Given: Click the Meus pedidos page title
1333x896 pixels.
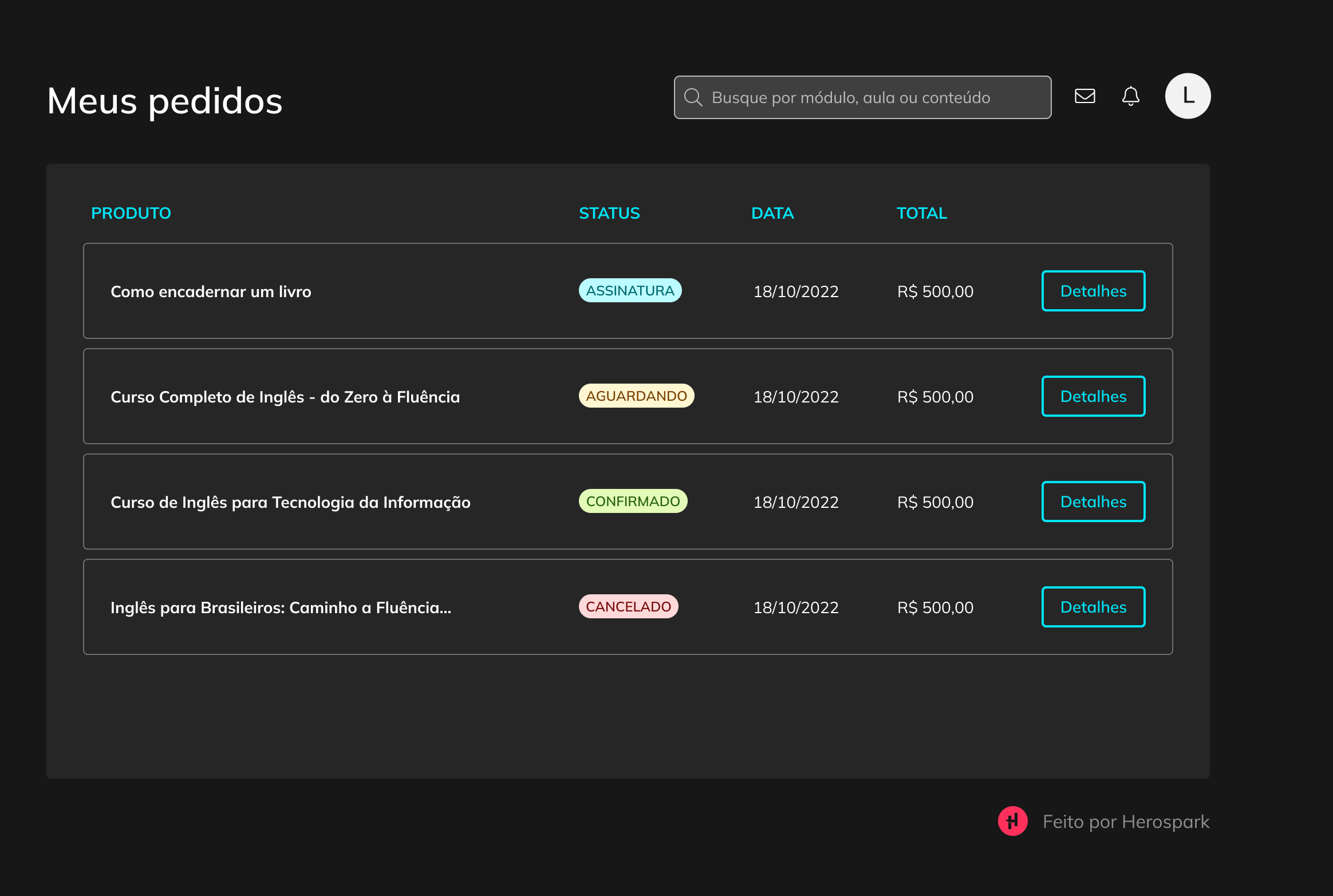Looking at the screenshot, I should [x=165, y=101].
